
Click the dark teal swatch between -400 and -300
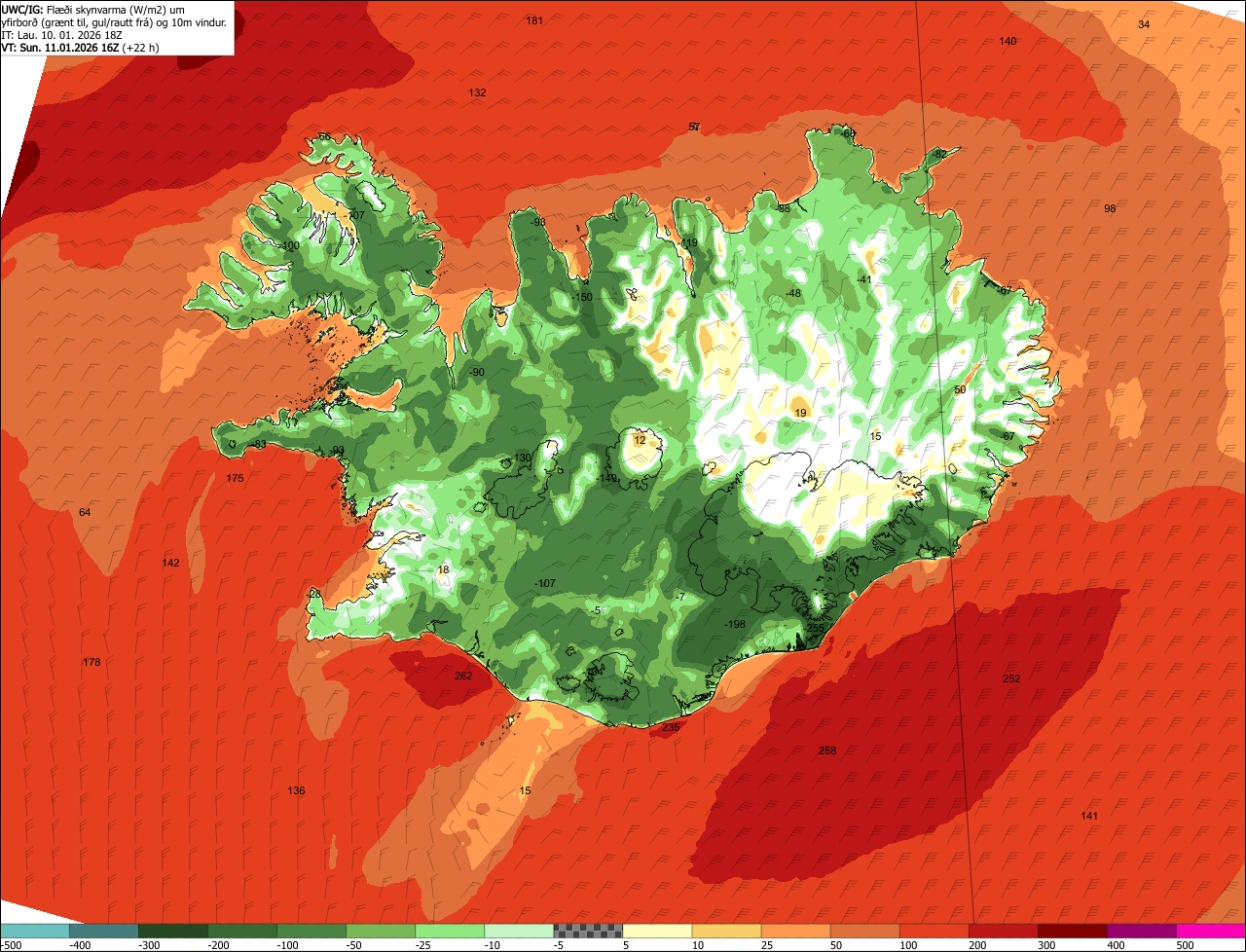tap(103, 931)
